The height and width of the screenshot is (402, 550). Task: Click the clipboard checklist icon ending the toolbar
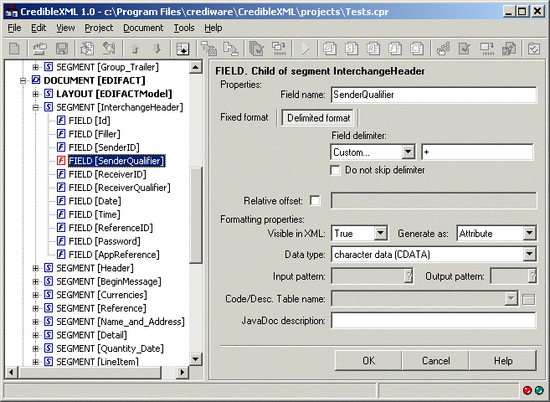(x=534, y=48)
